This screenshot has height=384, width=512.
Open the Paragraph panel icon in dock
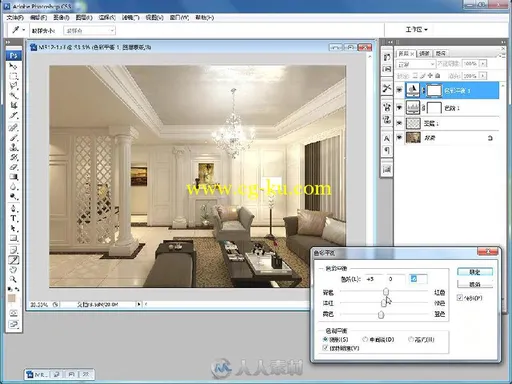pos(387,150)
